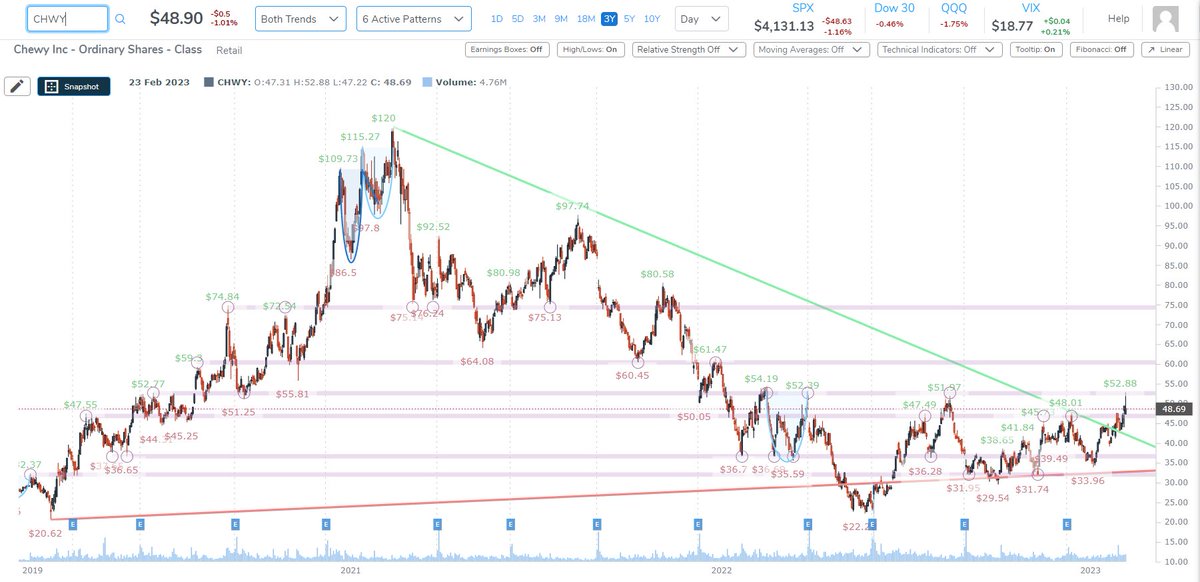Click the pivot circle below the $47.55 label
Screen dimensions: 1200x582
pyautogui.click(x=87, y=417)
